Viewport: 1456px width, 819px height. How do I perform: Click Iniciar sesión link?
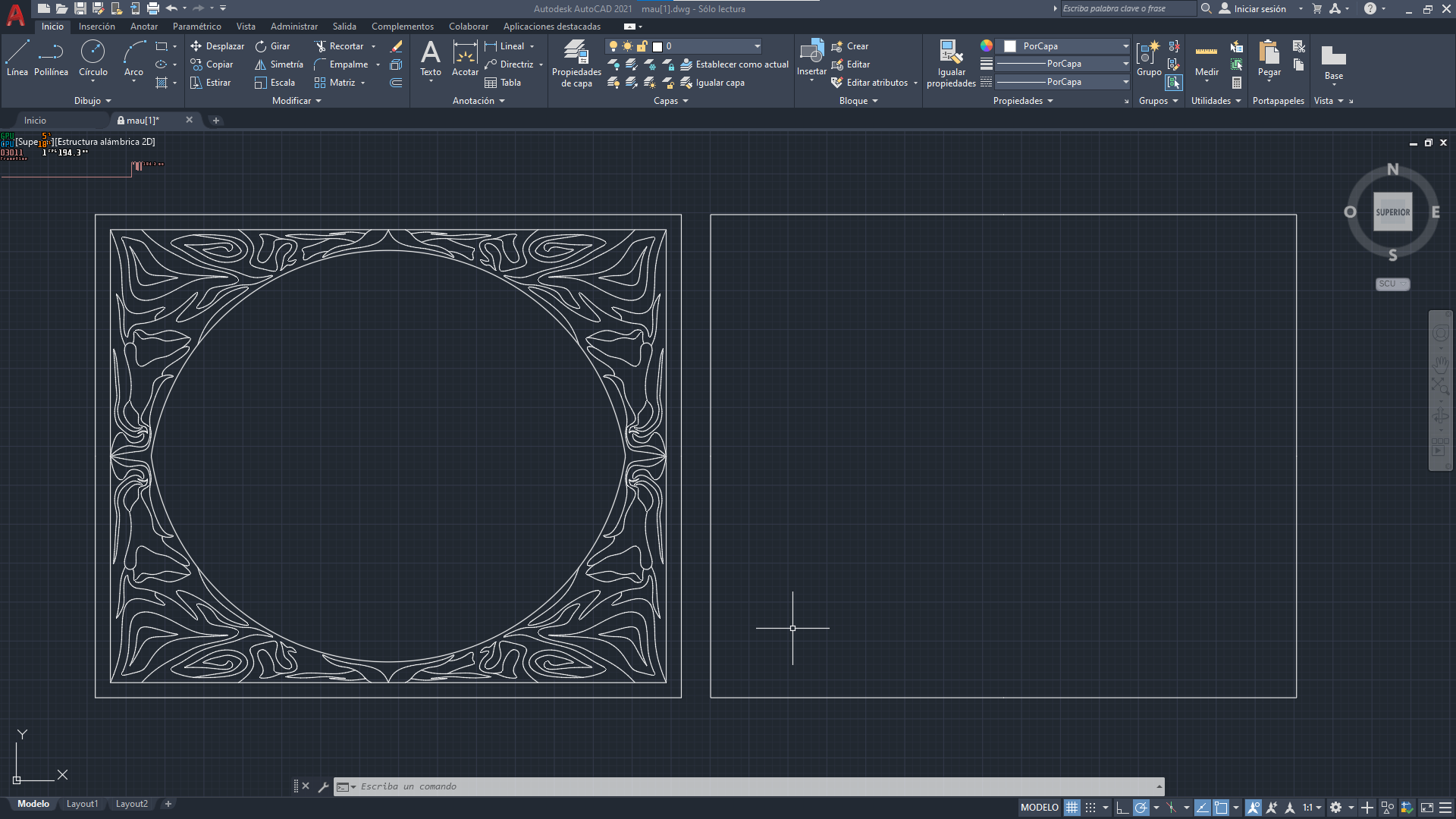[1260, 9]
